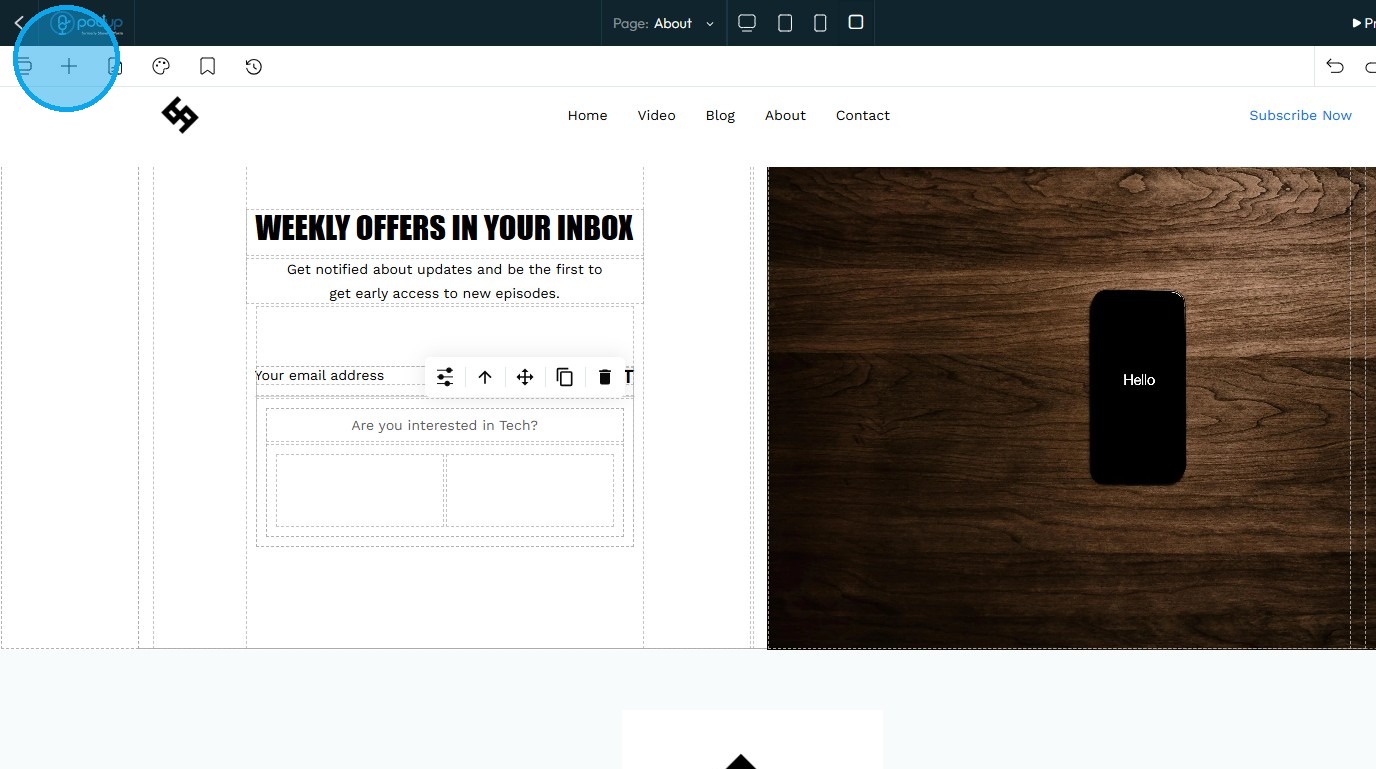Screen dimensions: 1376x769
Task: Switch to tablet device preview
Action: click(785, 23)
